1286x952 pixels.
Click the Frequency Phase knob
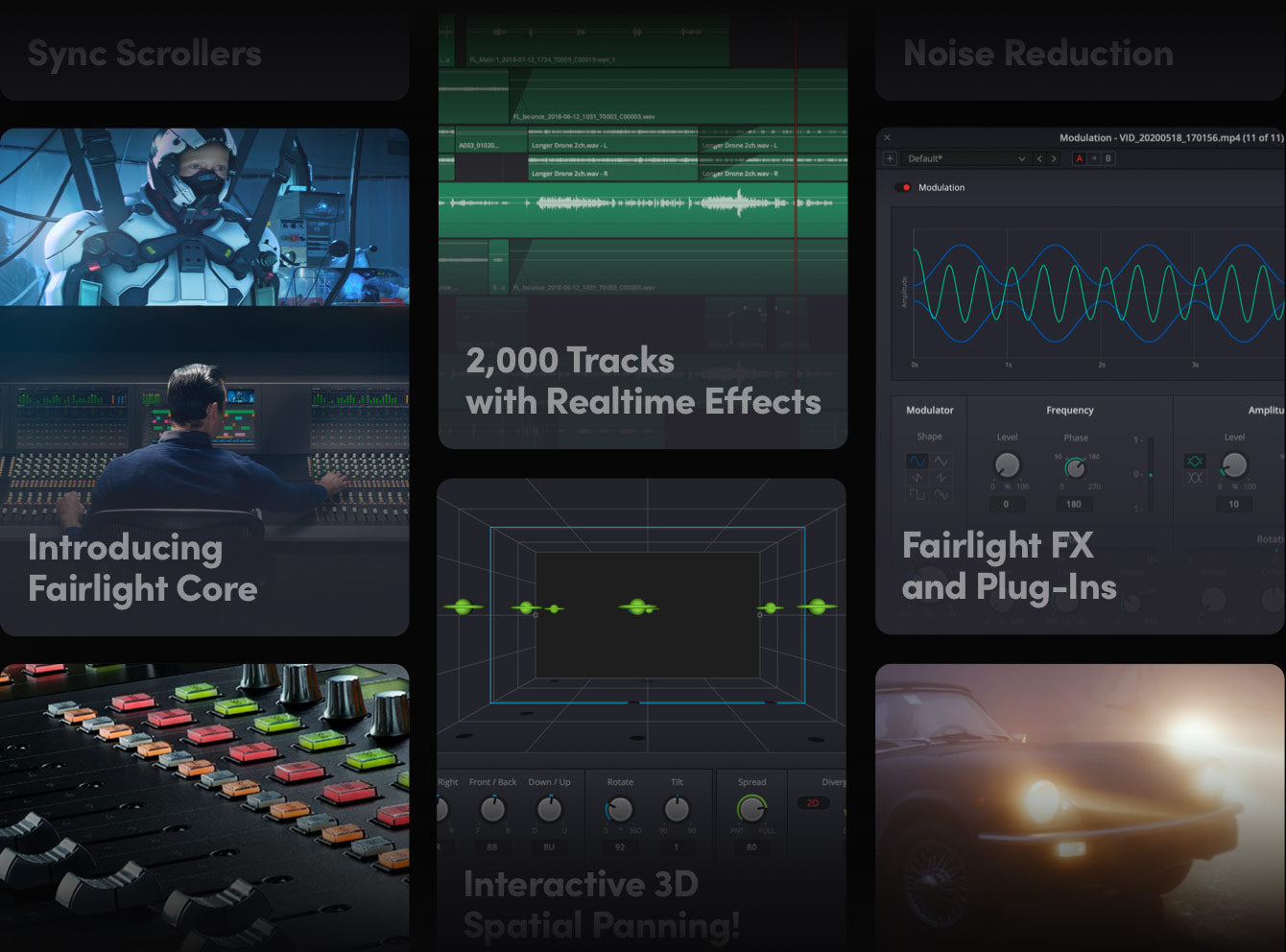[x=1075, y=467]
